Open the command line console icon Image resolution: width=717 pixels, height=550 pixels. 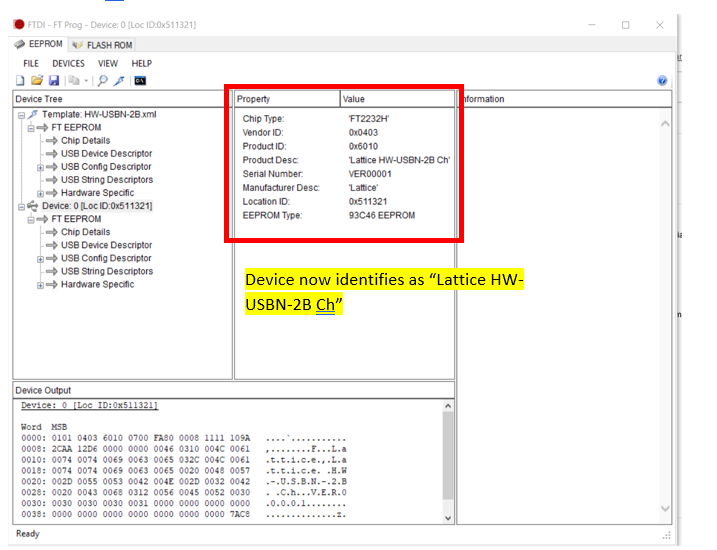140,81
